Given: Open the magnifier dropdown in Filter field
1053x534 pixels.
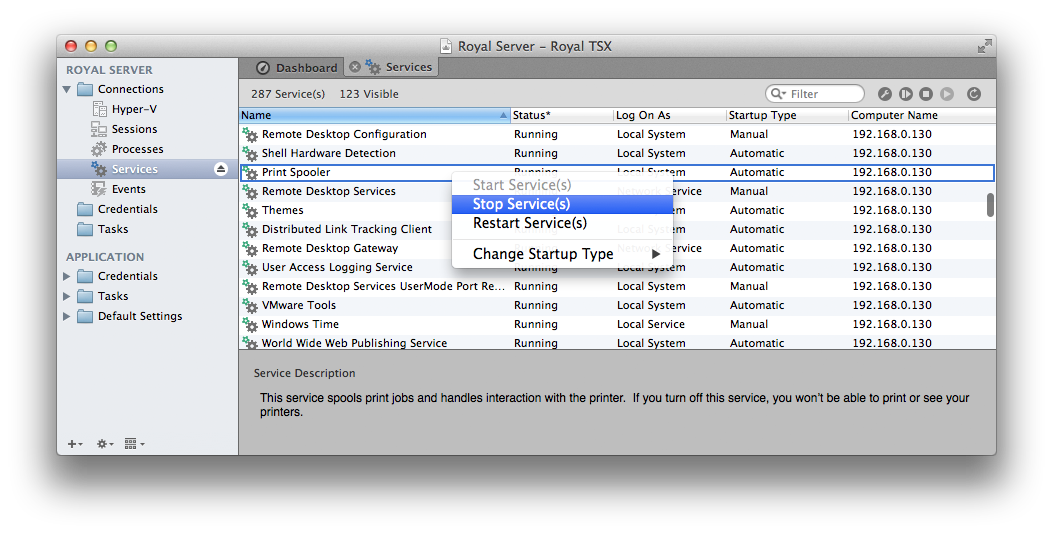Looking at the screenshot, I should (x=778, y=94).
